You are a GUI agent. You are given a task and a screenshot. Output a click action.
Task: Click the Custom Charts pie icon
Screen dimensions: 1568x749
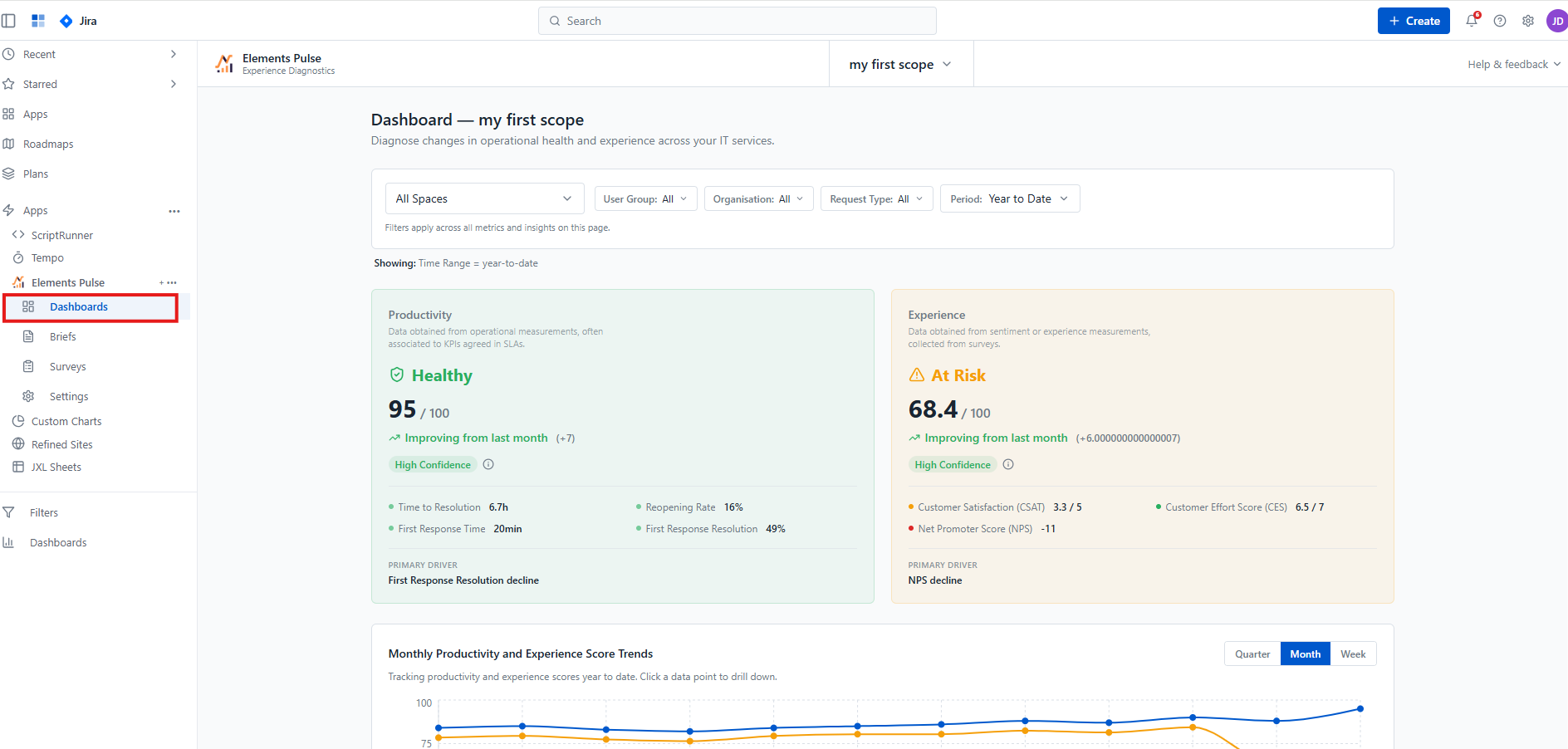point(18,421)
